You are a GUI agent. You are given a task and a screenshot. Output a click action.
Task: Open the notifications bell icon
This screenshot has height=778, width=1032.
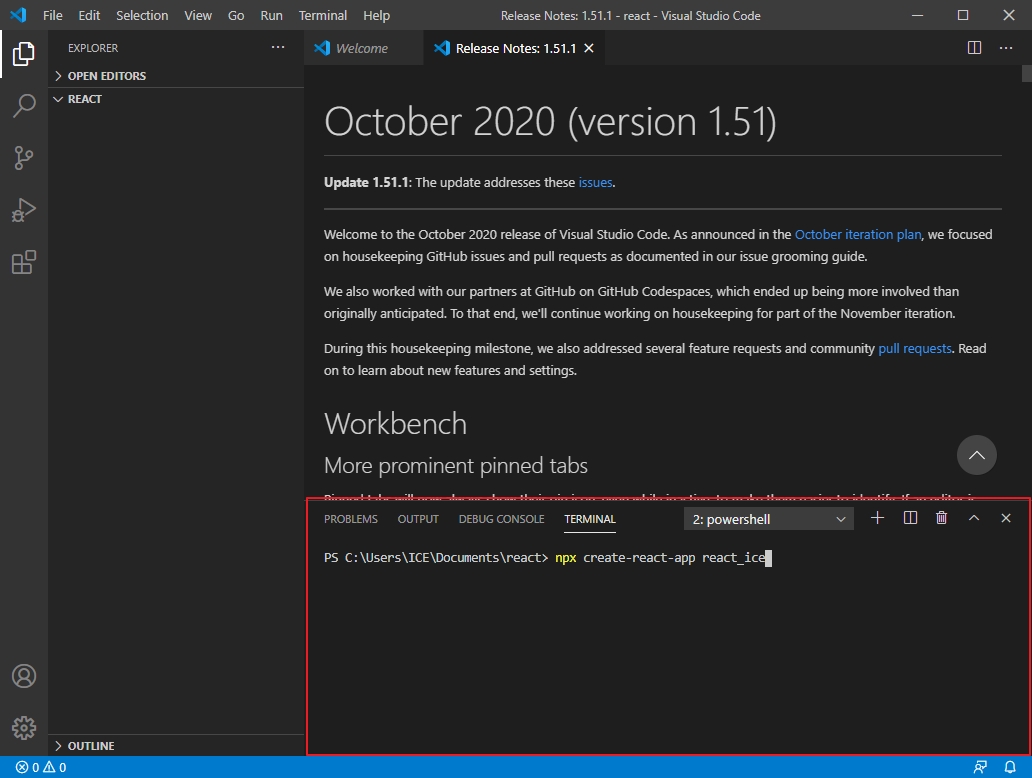coord(1010,767)
